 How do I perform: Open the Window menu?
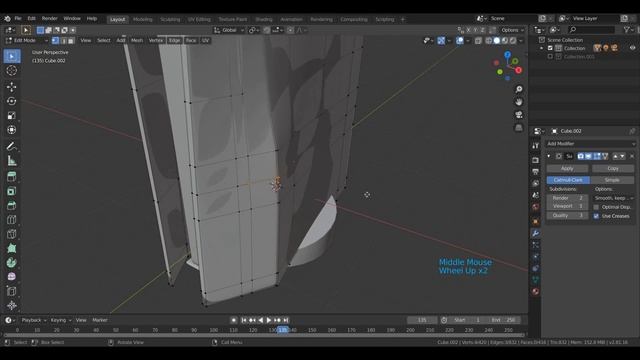pos(72,18)
